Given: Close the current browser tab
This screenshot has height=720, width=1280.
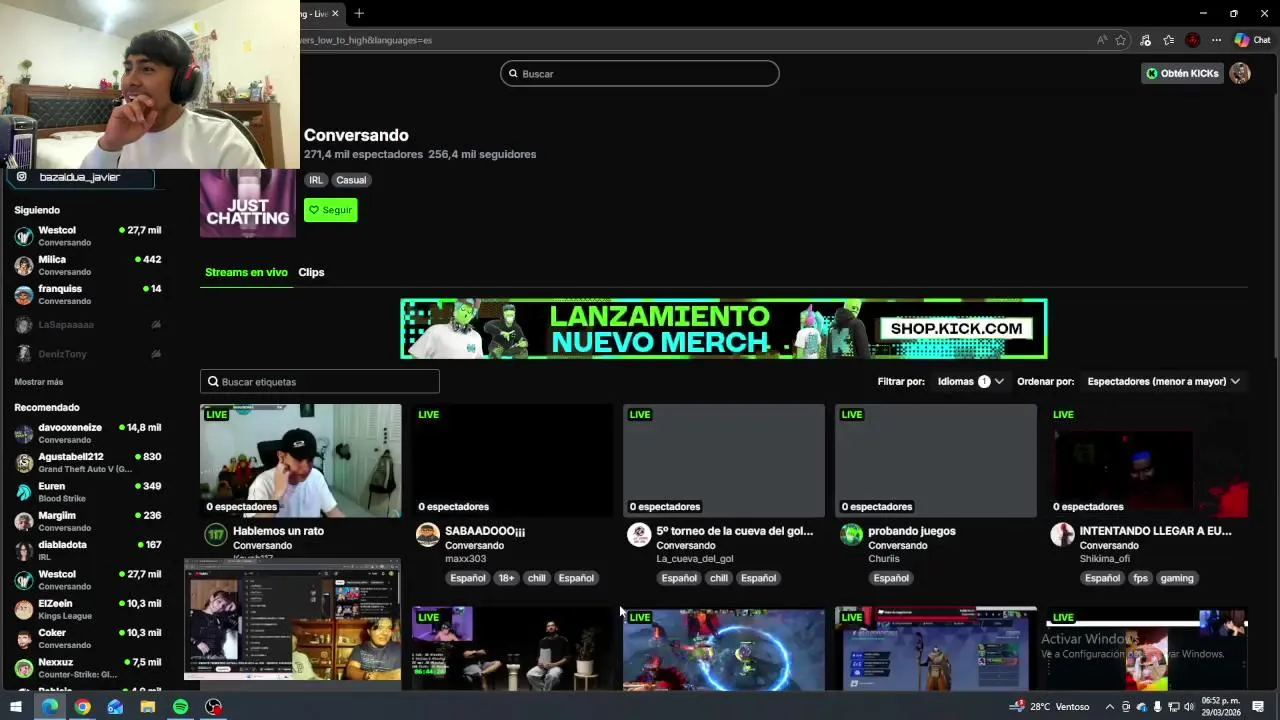Looking at the screenshot, I should 335,13.
